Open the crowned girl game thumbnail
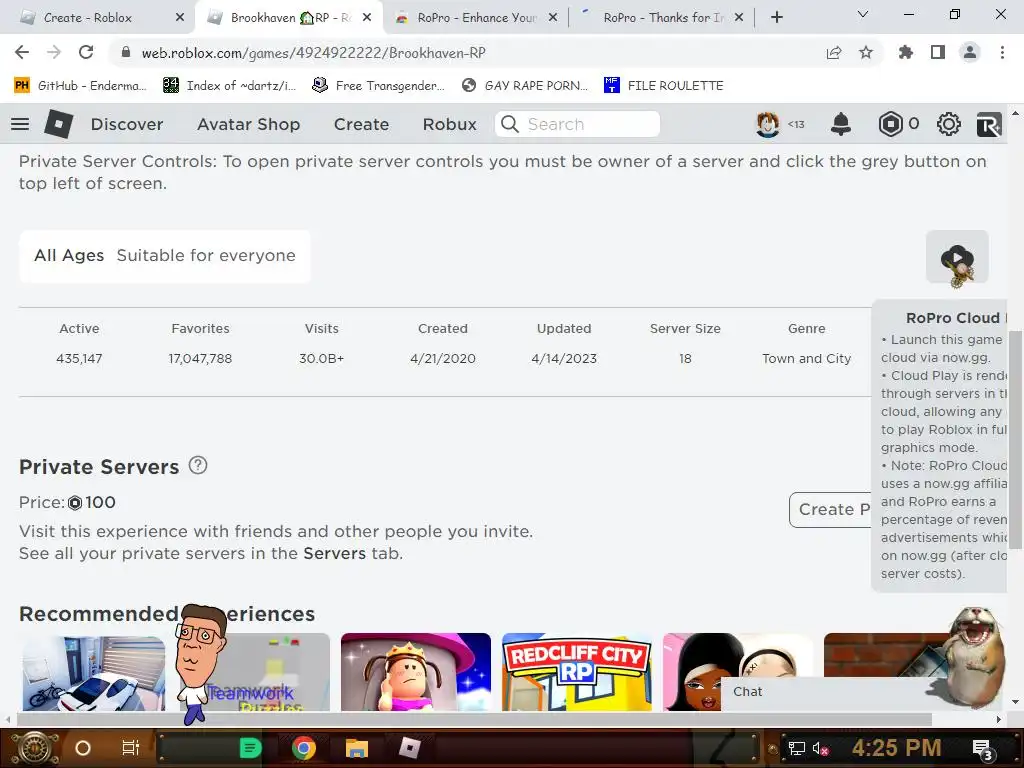This screenshot has height=768, width=1024. pyautogui.click(x=415, y=672)
